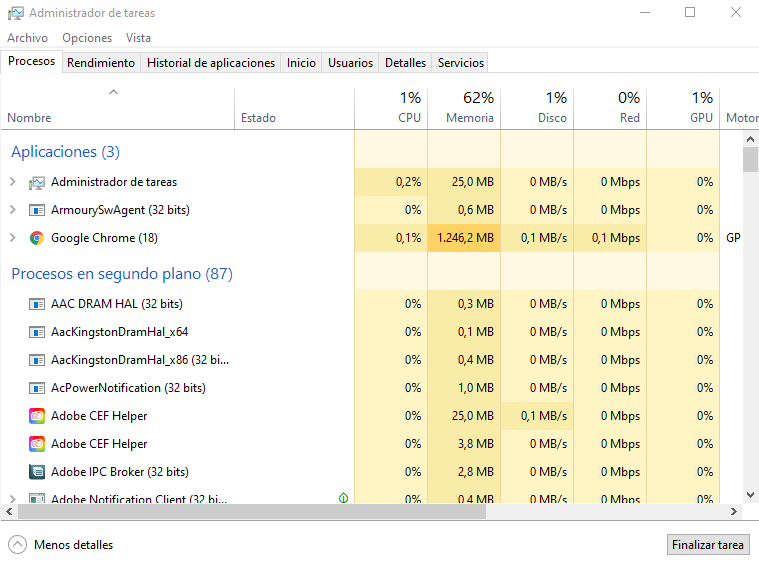The height and width of the screenshot is (569, 759).
Task: Click the green leaf suspended status icon
Action: pos(344,498)
